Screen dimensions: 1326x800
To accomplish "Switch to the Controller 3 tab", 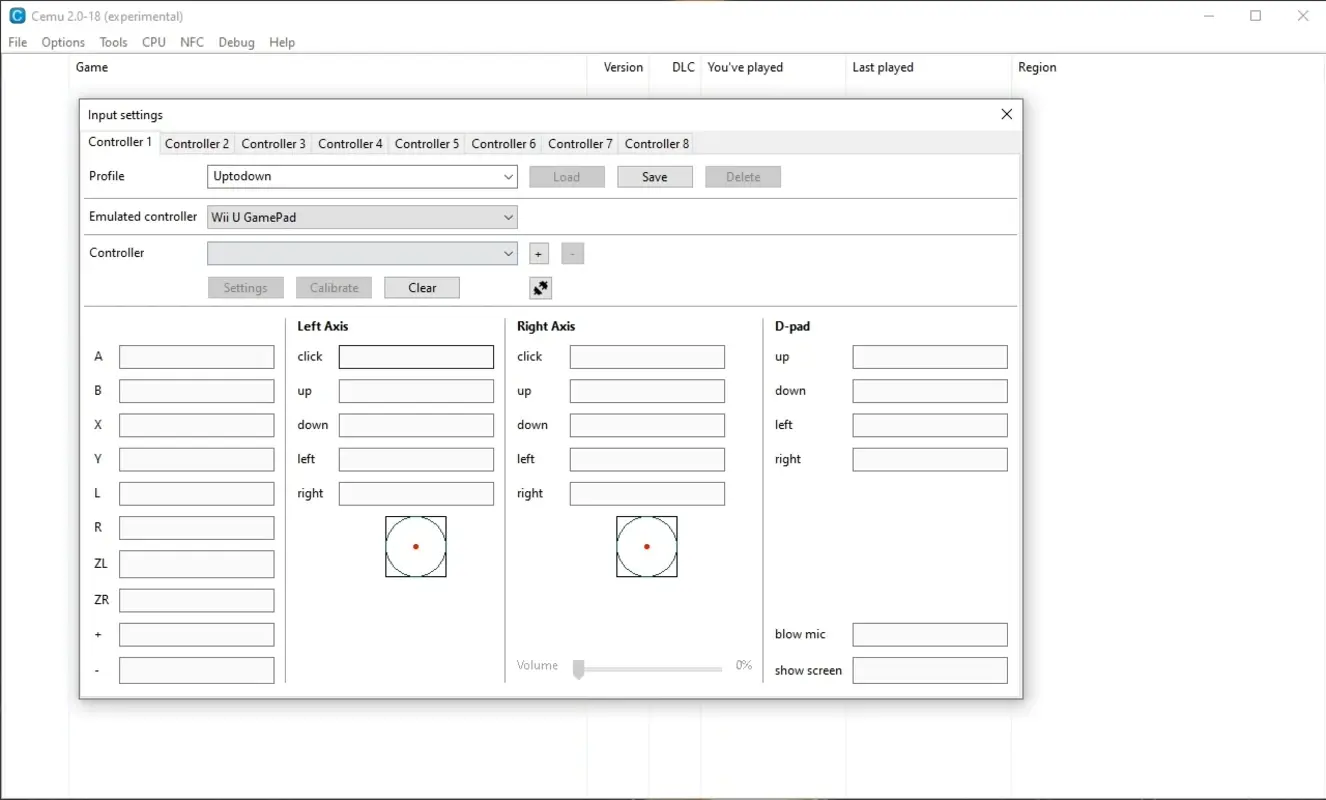I will (x=273, y=143).
